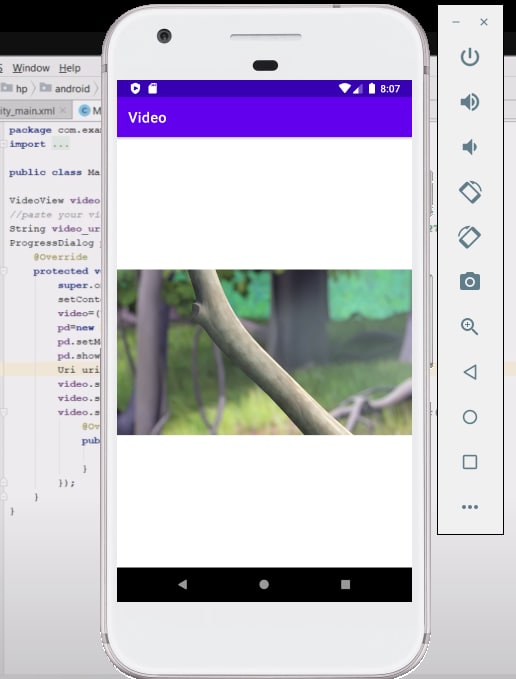Take an emulator screenshot with the camera icon
This screenshot has width=516, height=679.
pyautogui.click(x=470, y=282)
